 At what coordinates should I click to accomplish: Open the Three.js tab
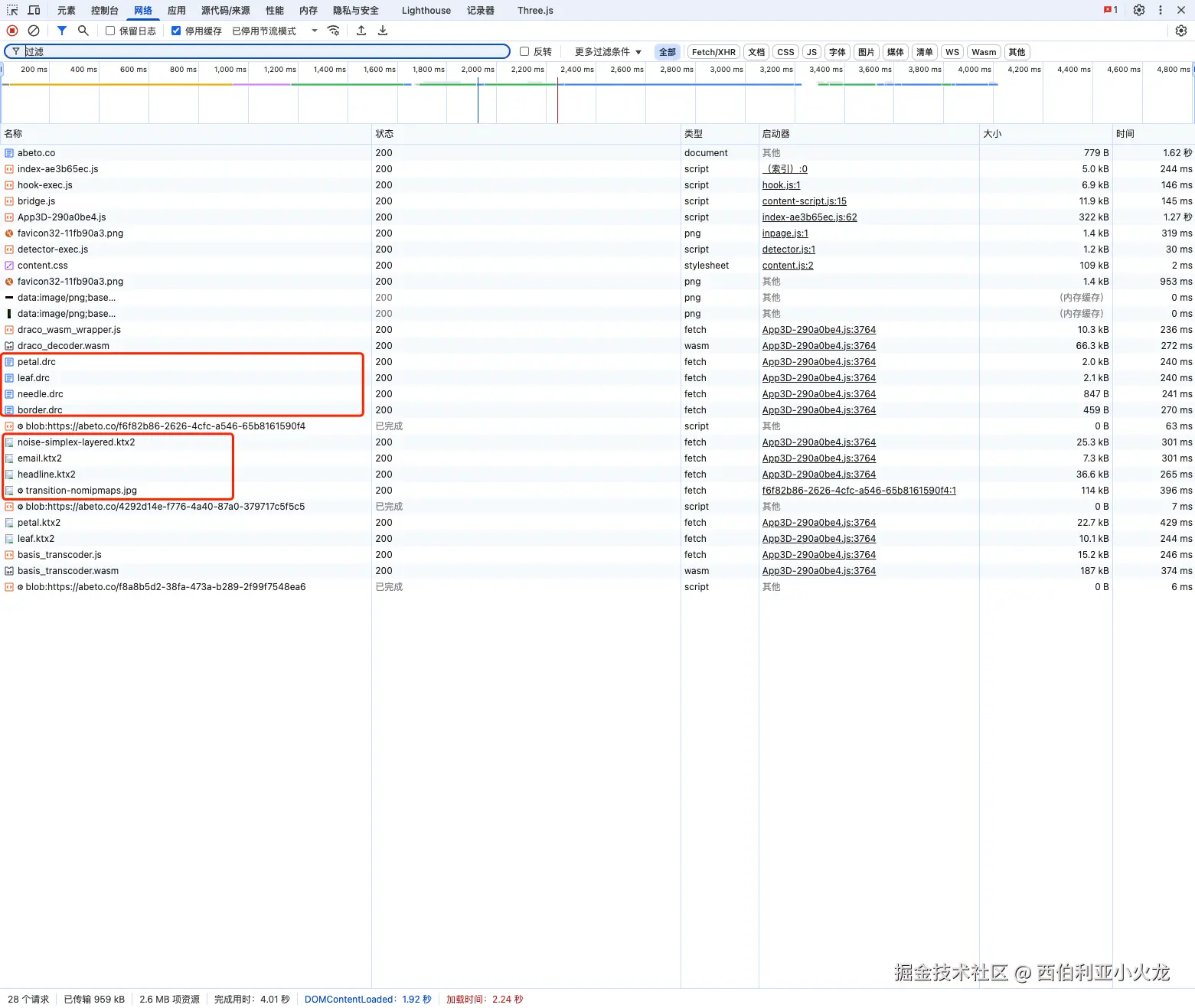535,11
